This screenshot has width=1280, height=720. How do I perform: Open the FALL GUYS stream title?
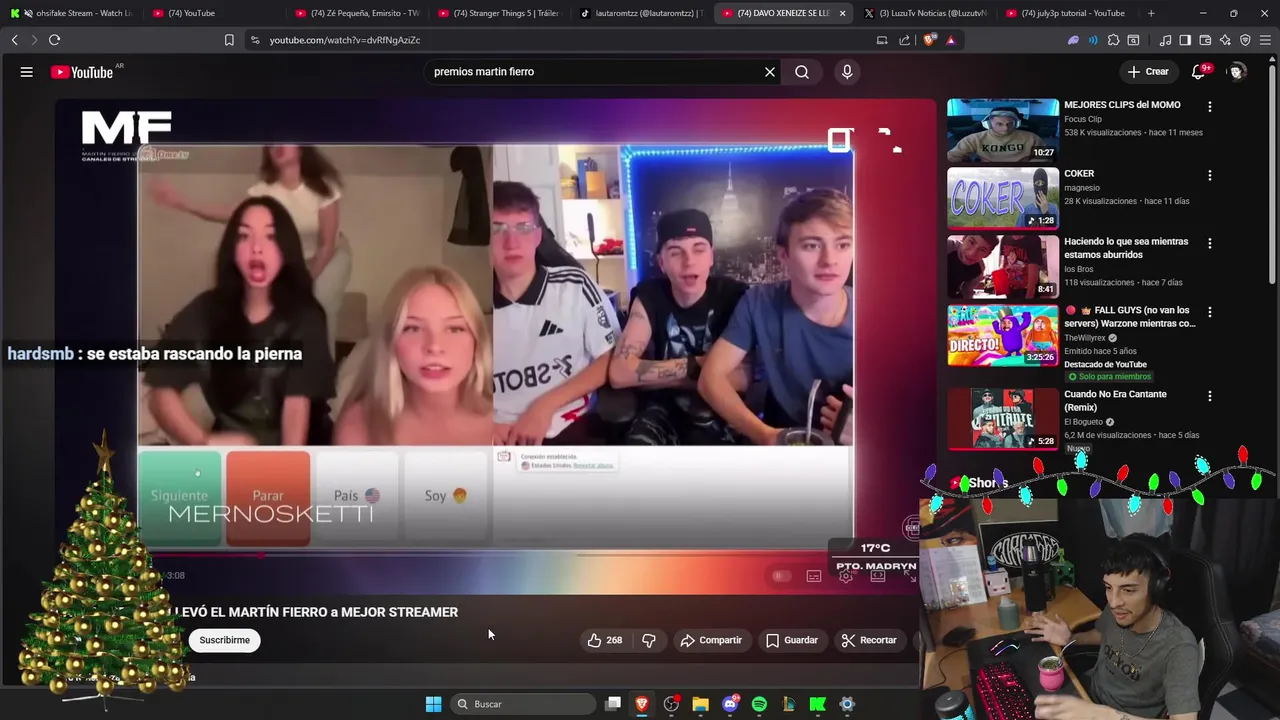tap(1130, 317)
